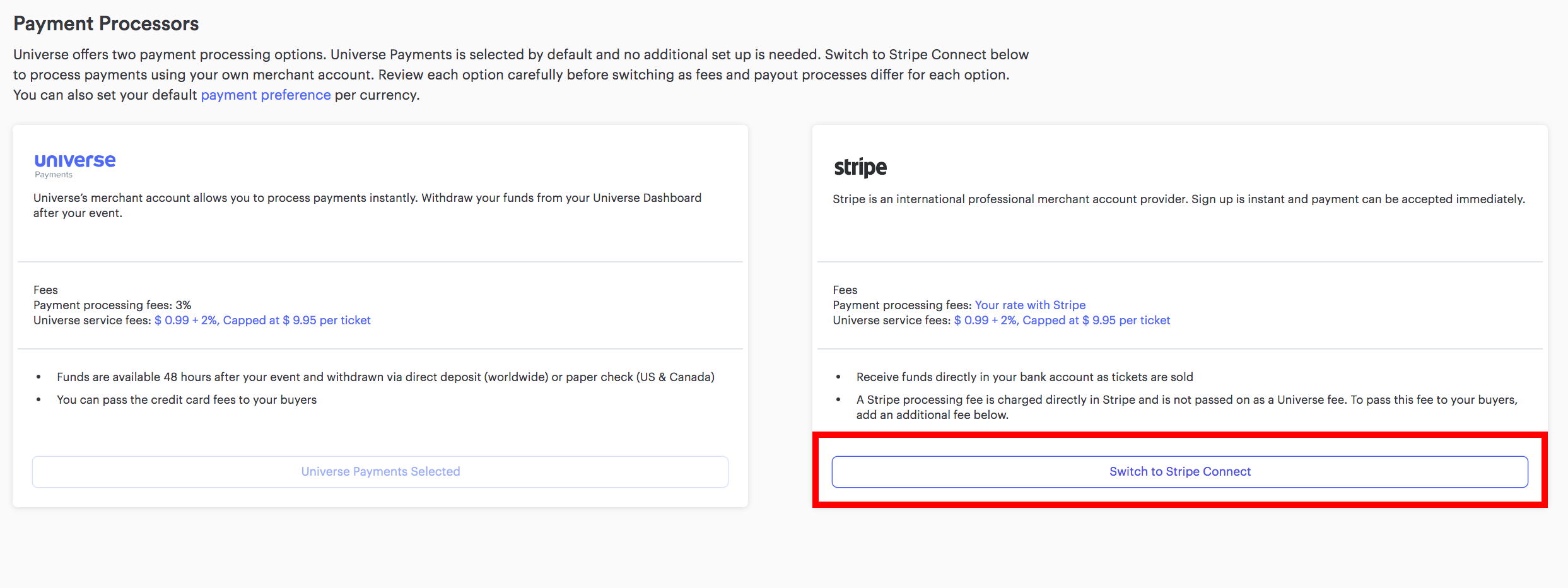
Task: Click the small Payments label under Universe logo
Action: point(54,175)
